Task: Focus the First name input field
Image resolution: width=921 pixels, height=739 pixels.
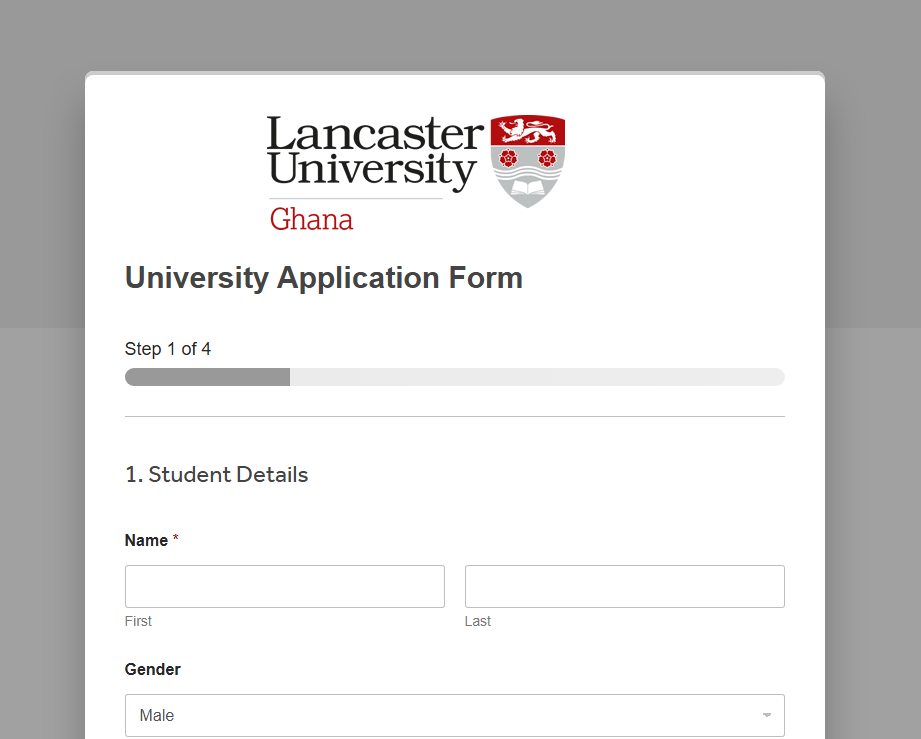Action: pos(285,586)
